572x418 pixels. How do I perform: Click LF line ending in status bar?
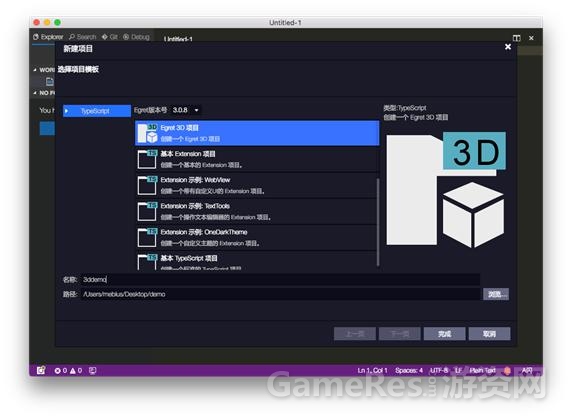click(458, 371)
